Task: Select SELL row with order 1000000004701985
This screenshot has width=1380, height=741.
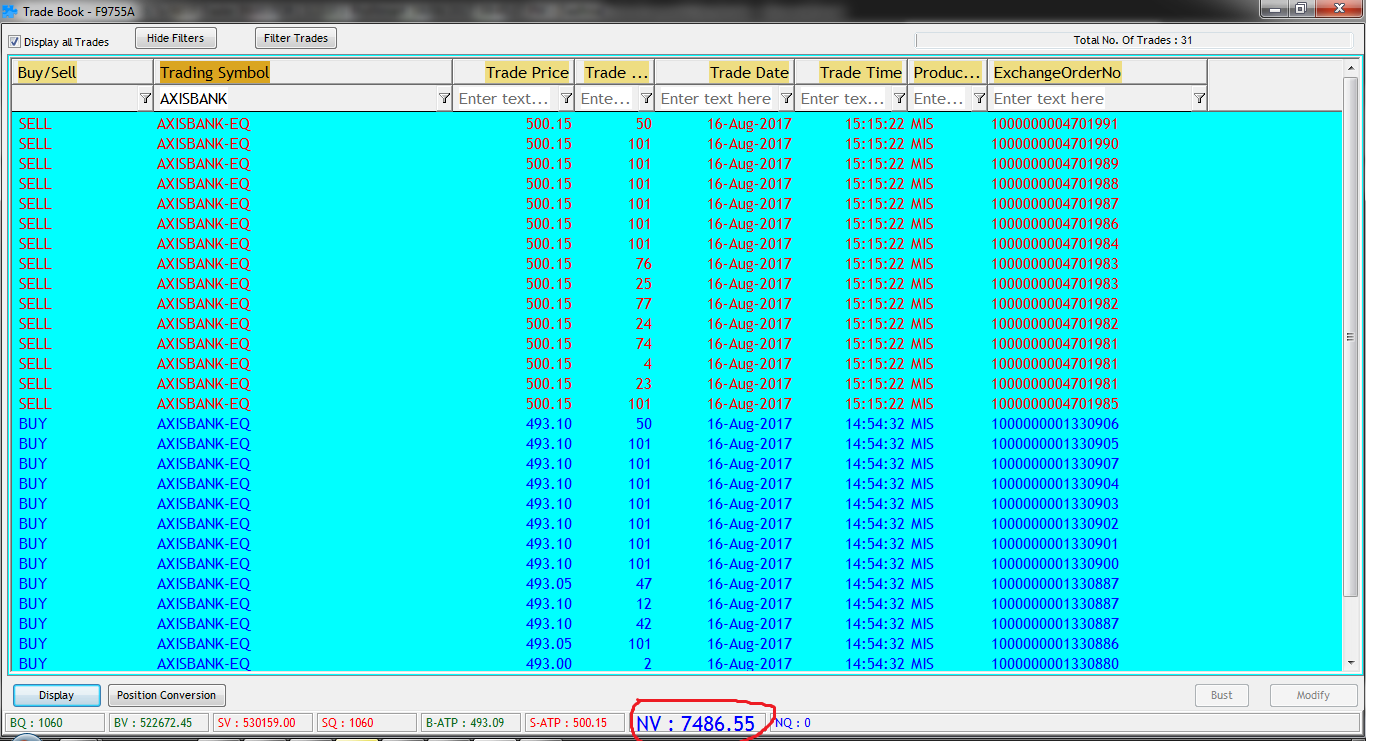Action: (676, 404)
